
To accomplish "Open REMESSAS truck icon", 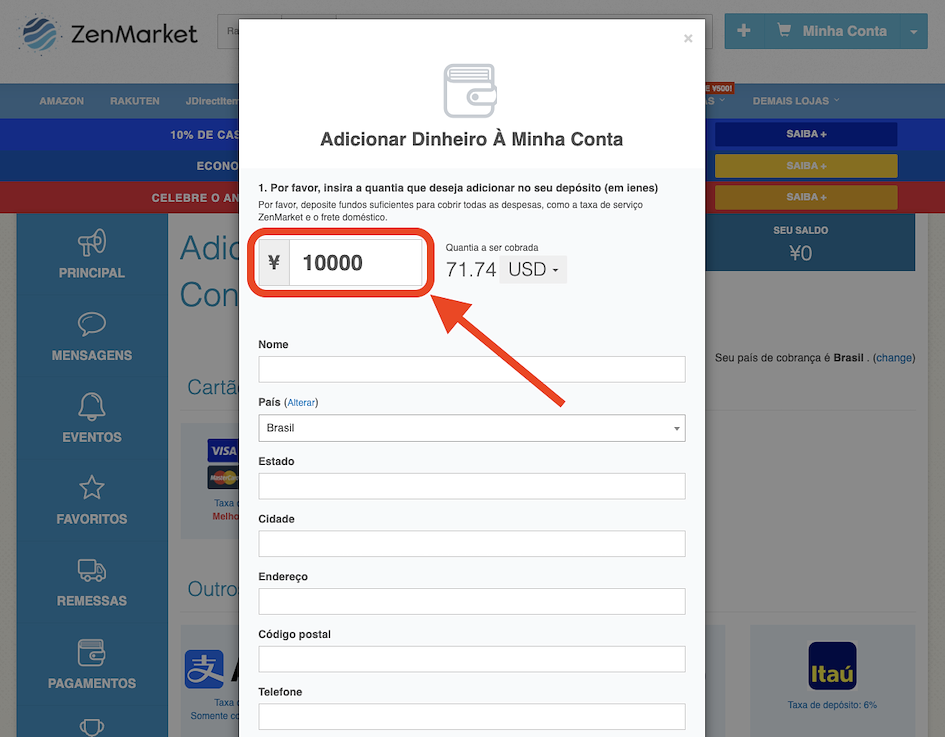I will (92, 570).
